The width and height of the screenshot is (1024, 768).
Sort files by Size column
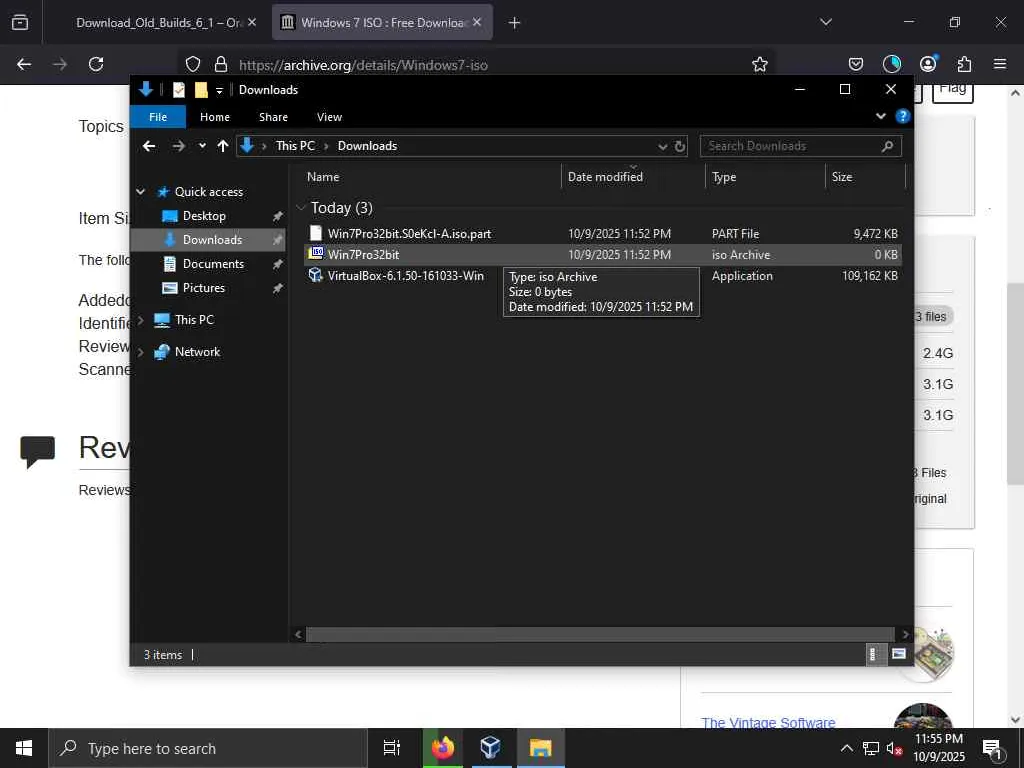(x=865, y=177)
